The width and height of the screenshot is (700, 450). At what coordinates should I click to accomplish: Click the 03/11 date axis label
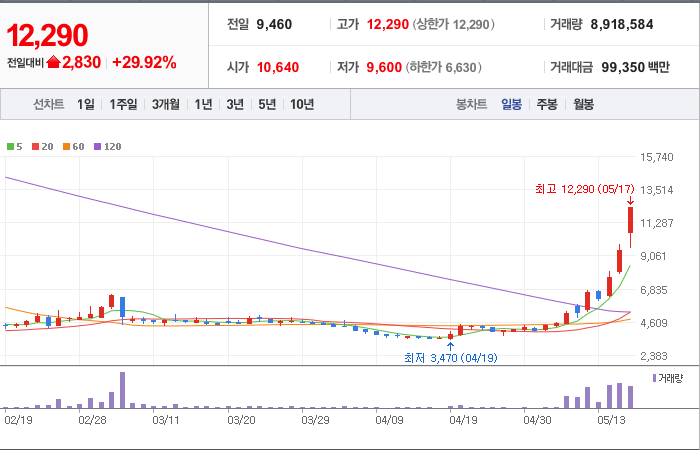(166, 420)
